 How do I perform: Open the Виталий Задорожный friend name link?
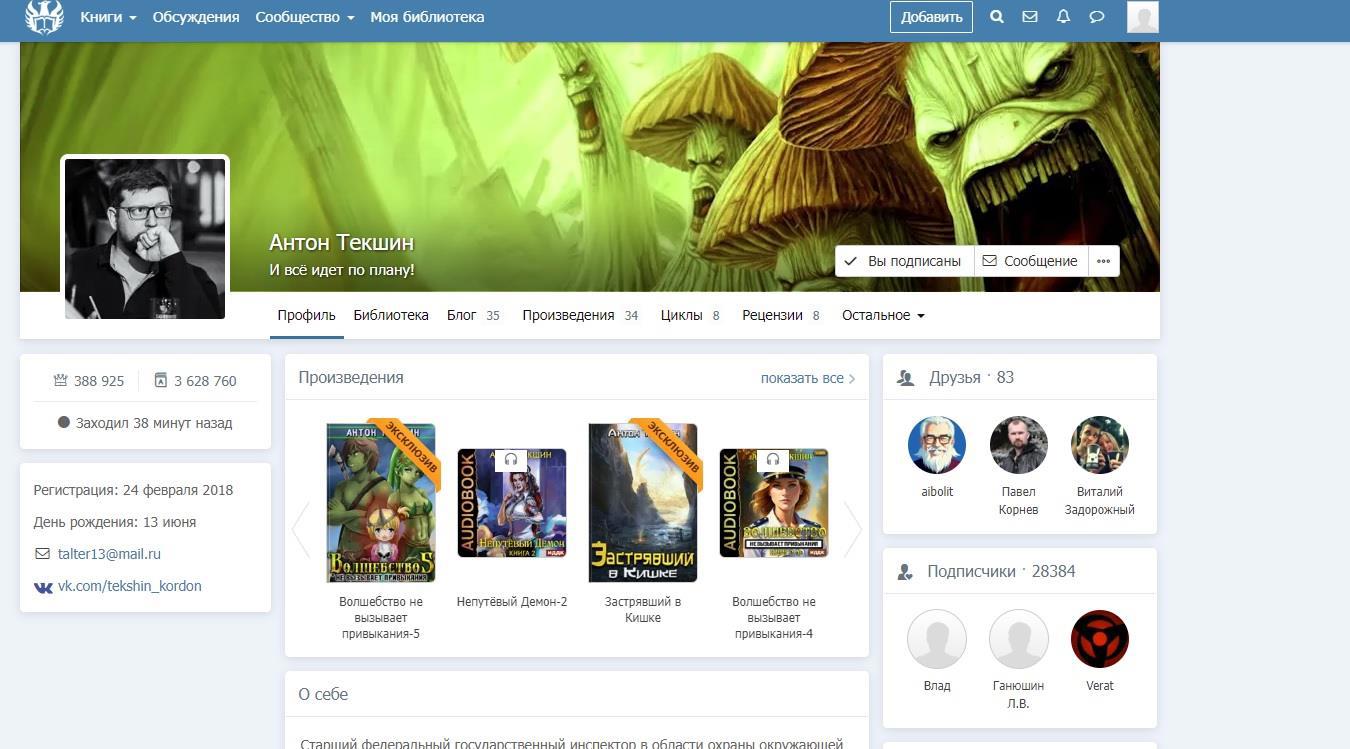[1100, 501]
